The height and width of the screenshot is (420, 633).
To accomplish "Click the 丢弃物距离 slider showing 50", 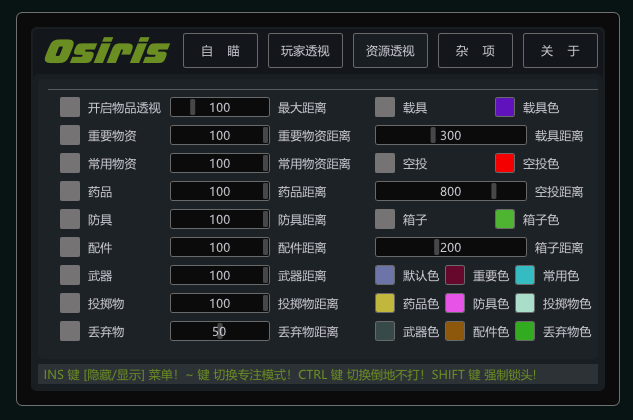I will tap(220, 331).
